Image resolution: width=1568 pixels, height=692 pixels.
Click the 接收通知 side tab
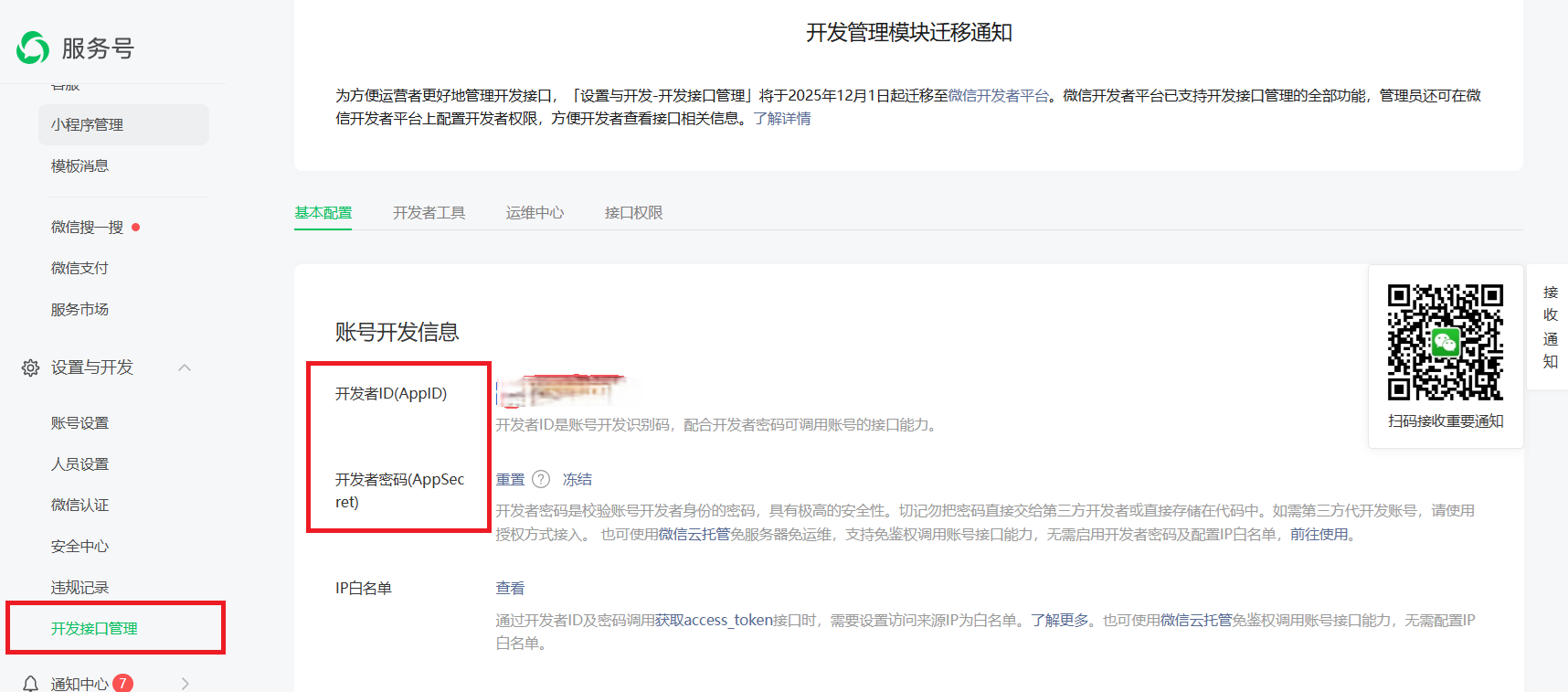pyautogui.click(x=1550, y=327)
